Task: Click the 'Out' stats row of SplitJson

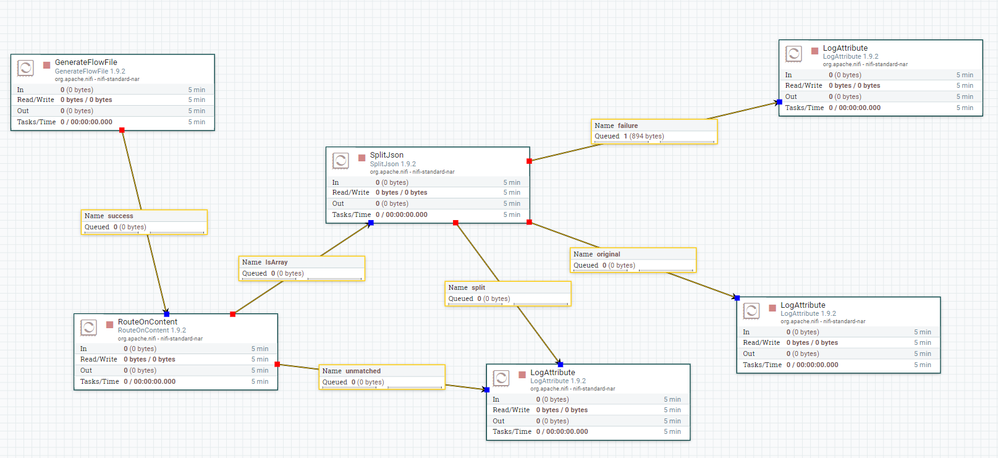Action: [x=428, y=204]
